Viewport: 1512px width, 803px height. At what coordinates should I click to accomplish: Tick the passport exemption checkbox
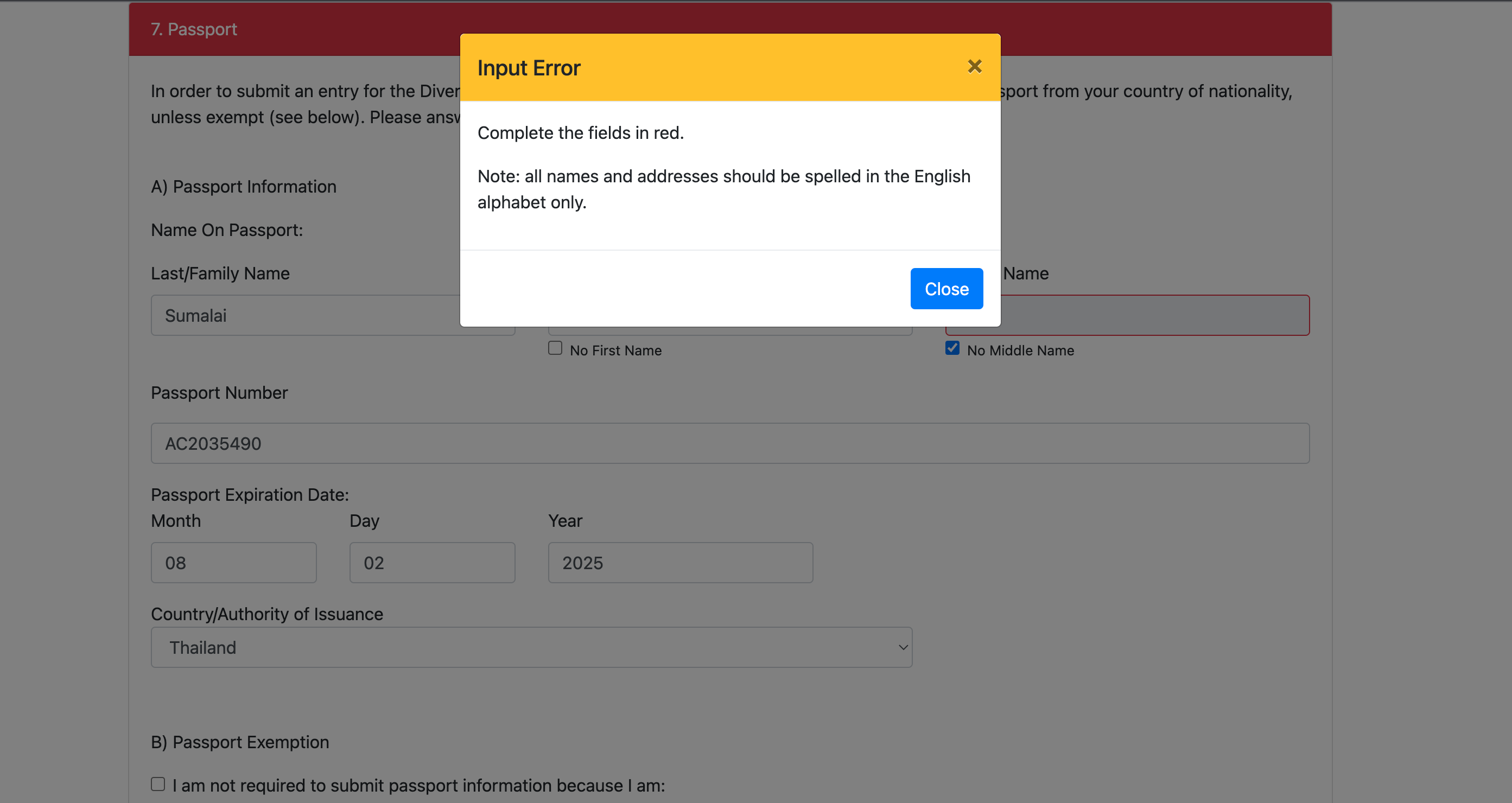(x=158, y=784)
